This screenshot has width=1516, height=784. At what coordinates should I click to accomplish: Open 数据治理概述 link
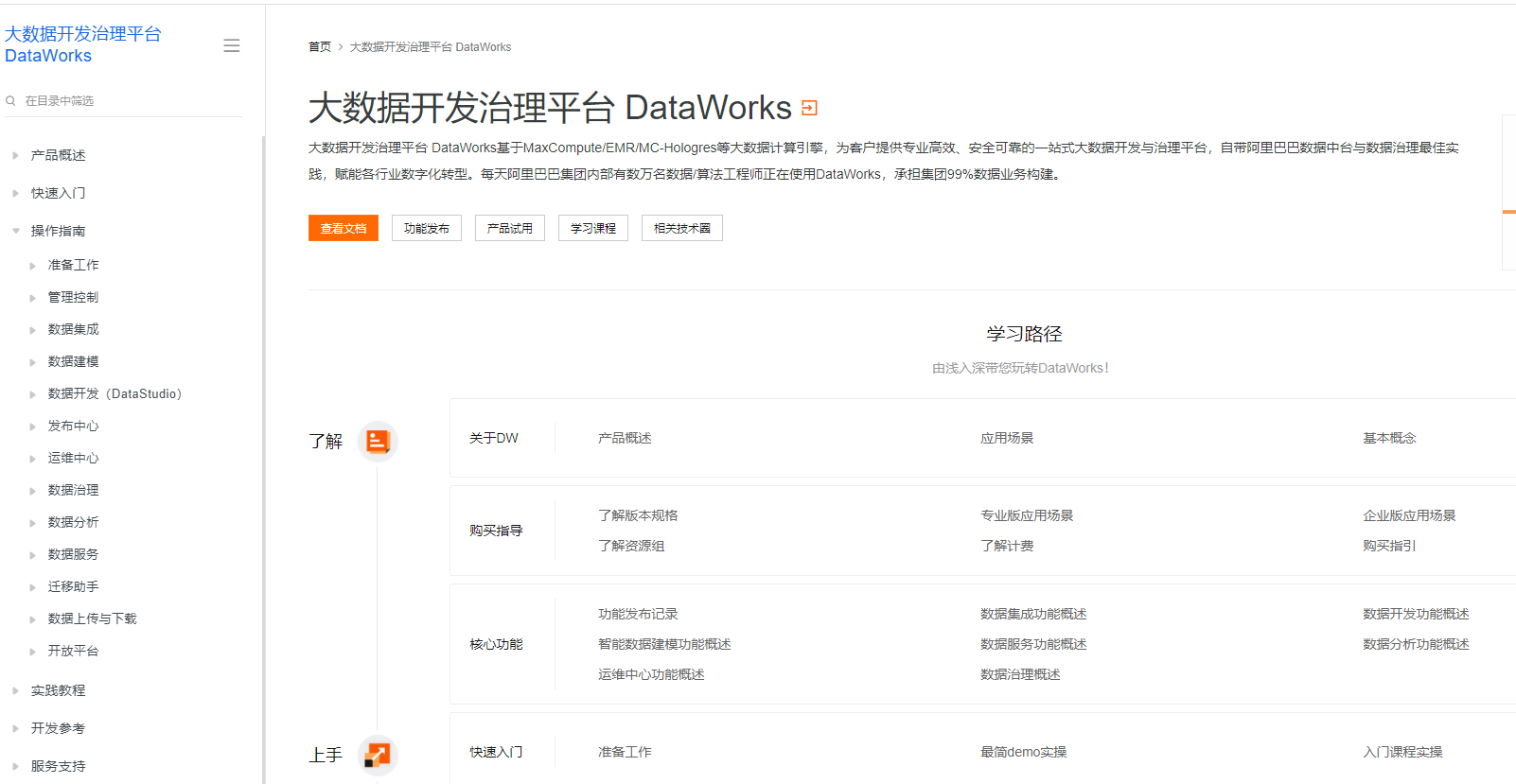pos(1020,674)
